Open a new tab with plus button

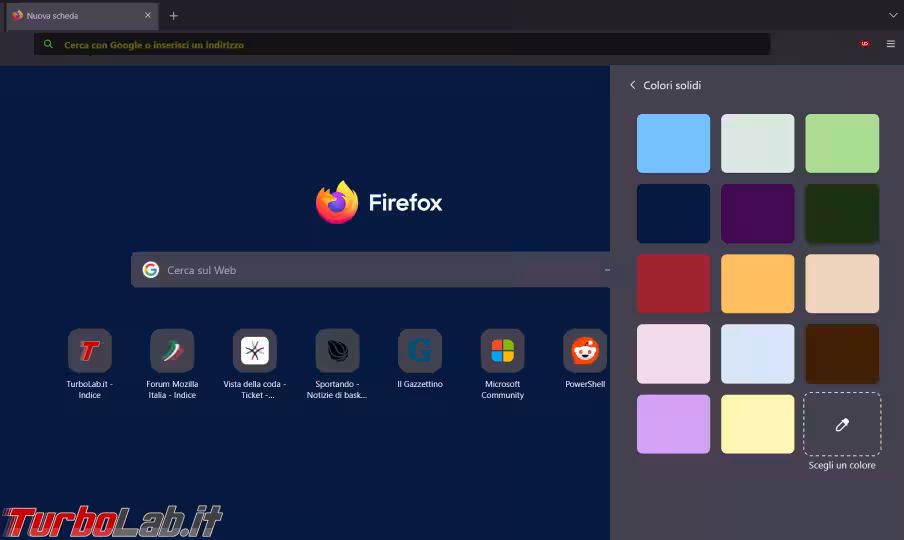(x=174, y=16)
